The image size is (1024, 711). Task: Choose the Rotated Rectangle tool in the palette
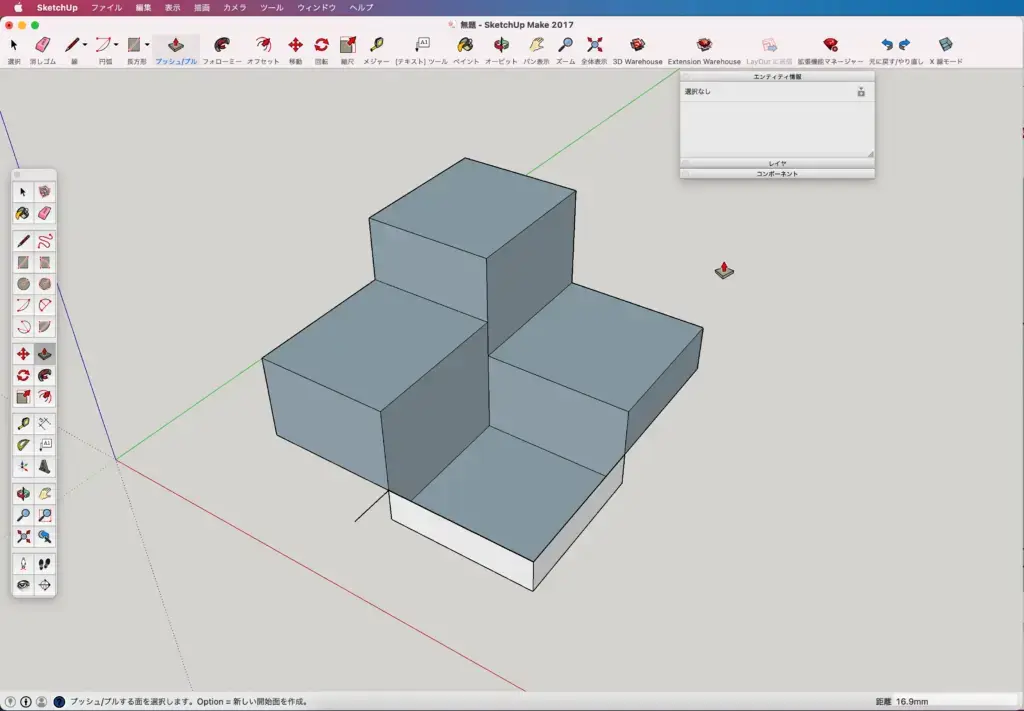pyautogui.click(x=44, y=262)
